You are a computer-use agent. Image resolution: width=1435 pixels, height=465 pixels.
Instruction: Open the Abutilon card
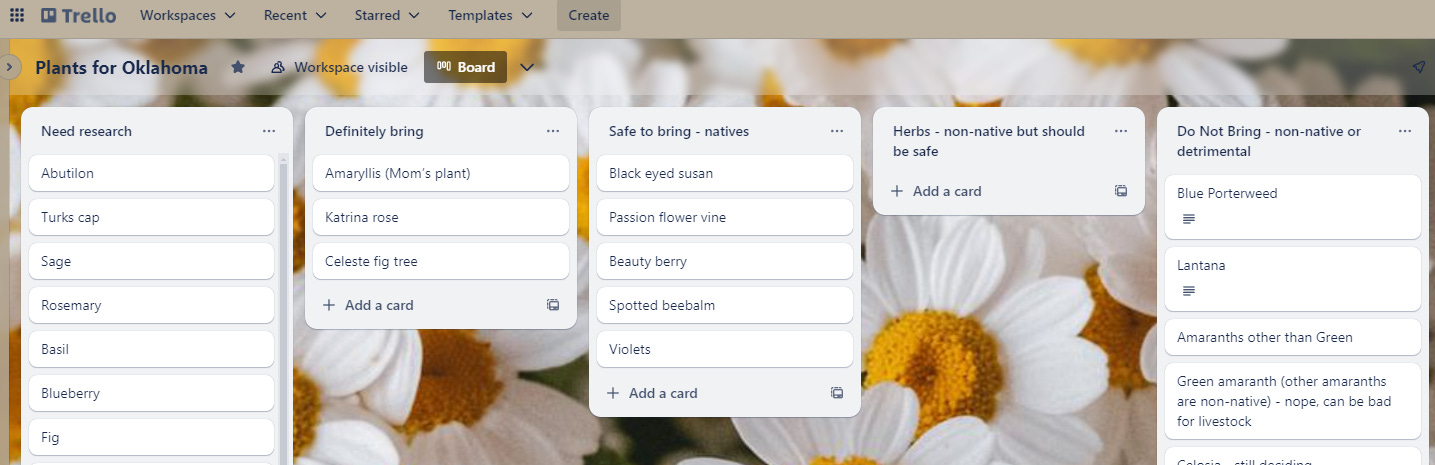click(x=151, y=173)
